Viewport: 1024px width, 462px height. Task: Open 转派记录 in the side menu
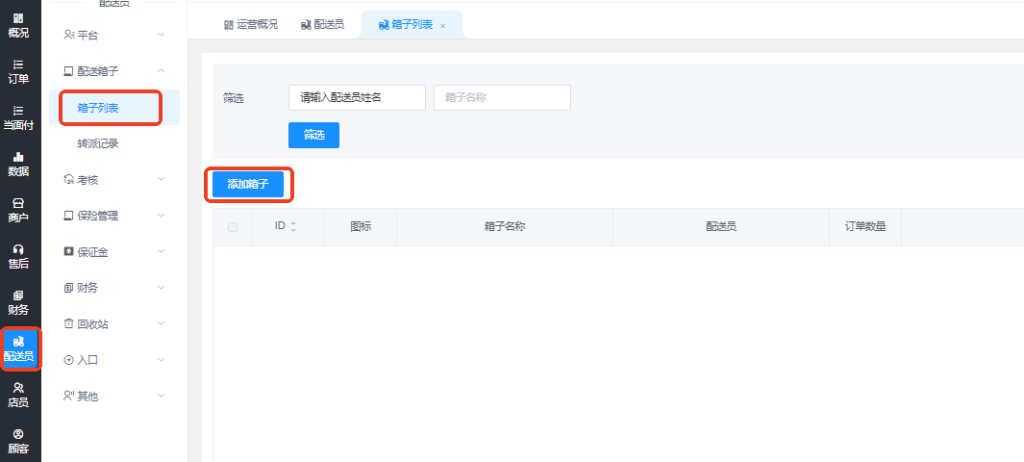coord(98,144)
